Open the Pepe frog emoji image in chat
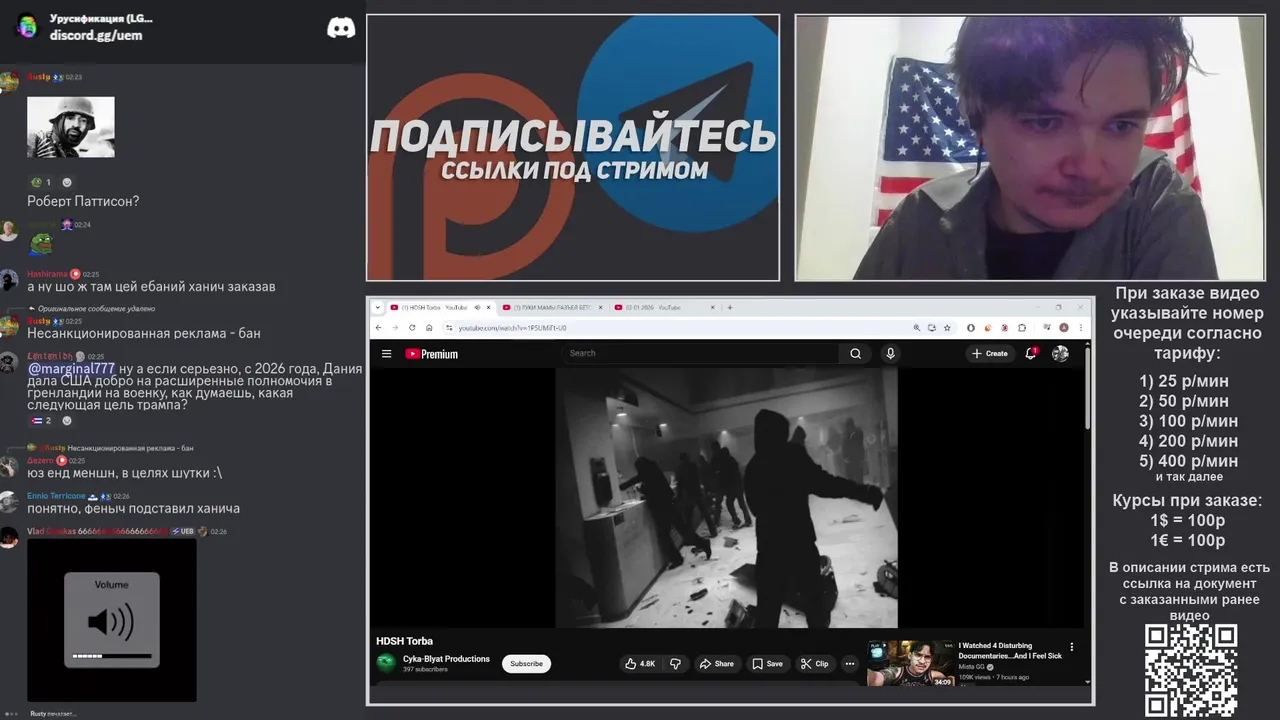1280x720 pixels. pyautogui.click(x=40, y=243)
